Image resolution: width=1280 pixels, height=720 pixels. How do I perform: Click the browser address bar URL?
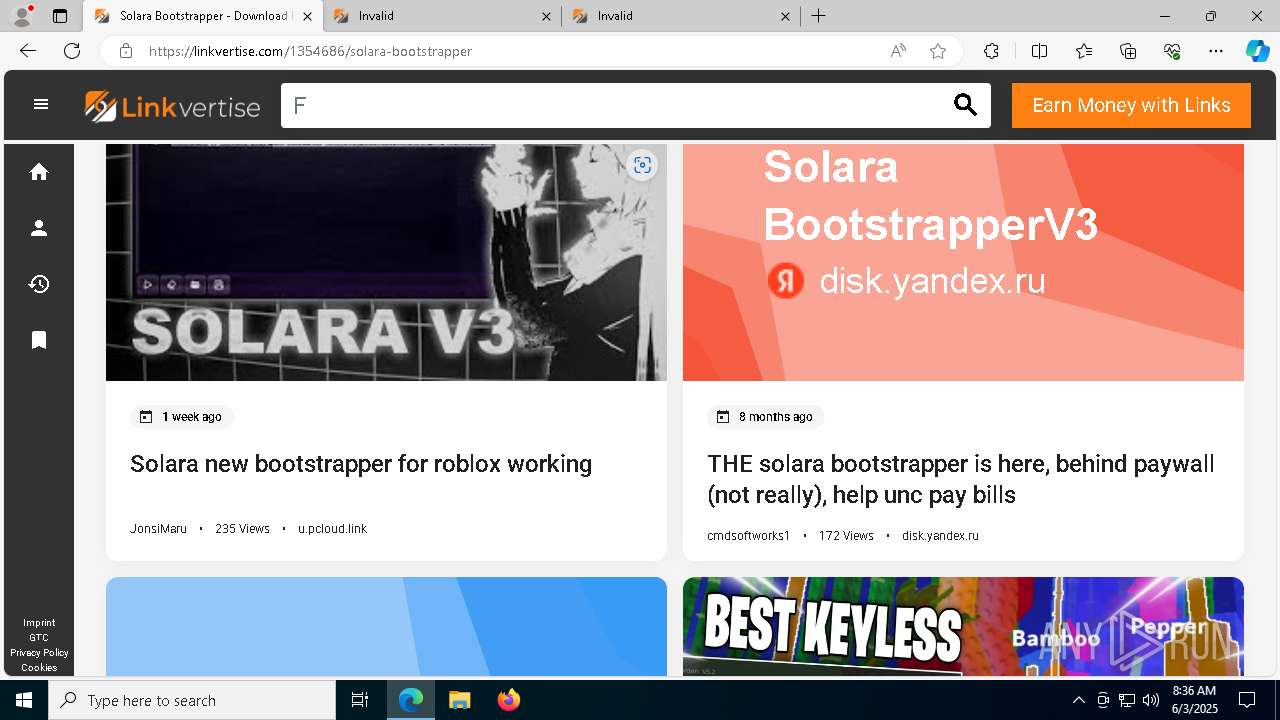coord(310,51)
